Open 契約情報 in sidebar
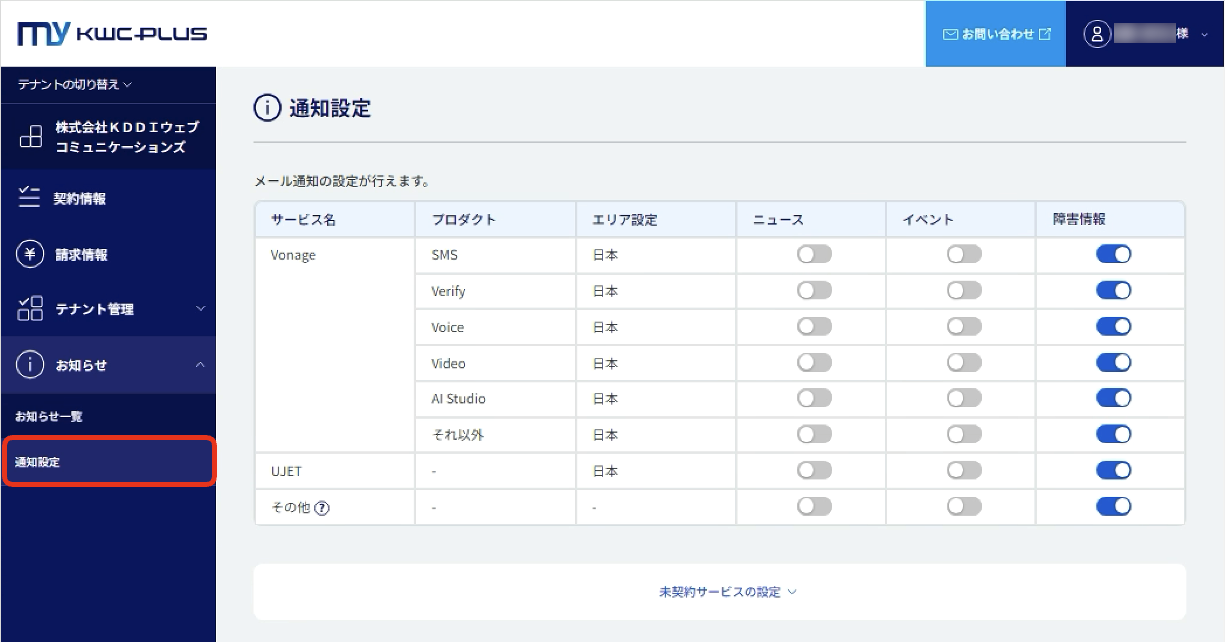The image size is (1226, 642). [108, 198]
